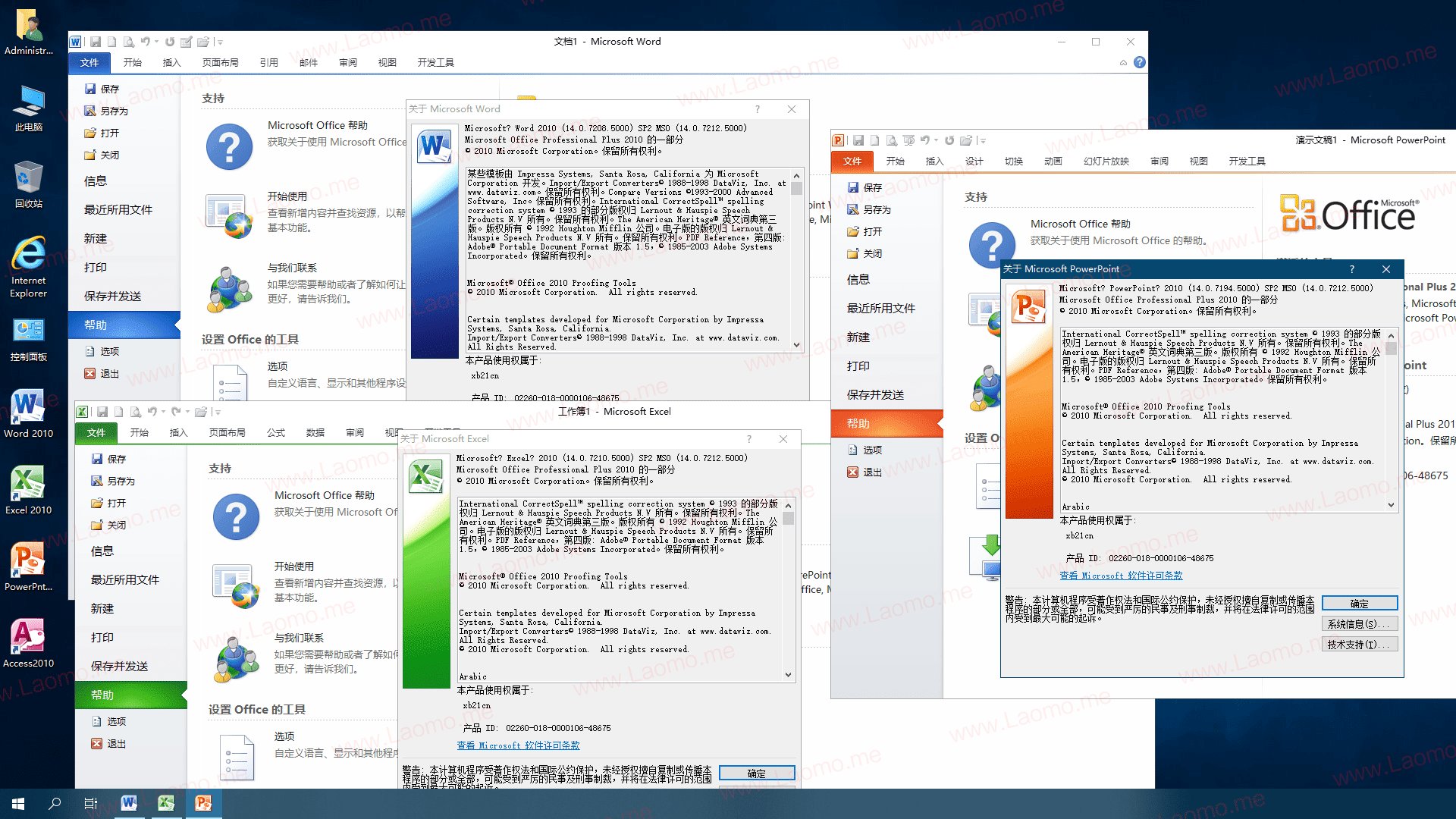This screenshot has height=819, width=1456.
Task: Open Customize Quick Access Toolbar dropdown in PowerPoint
Action: 984,140
